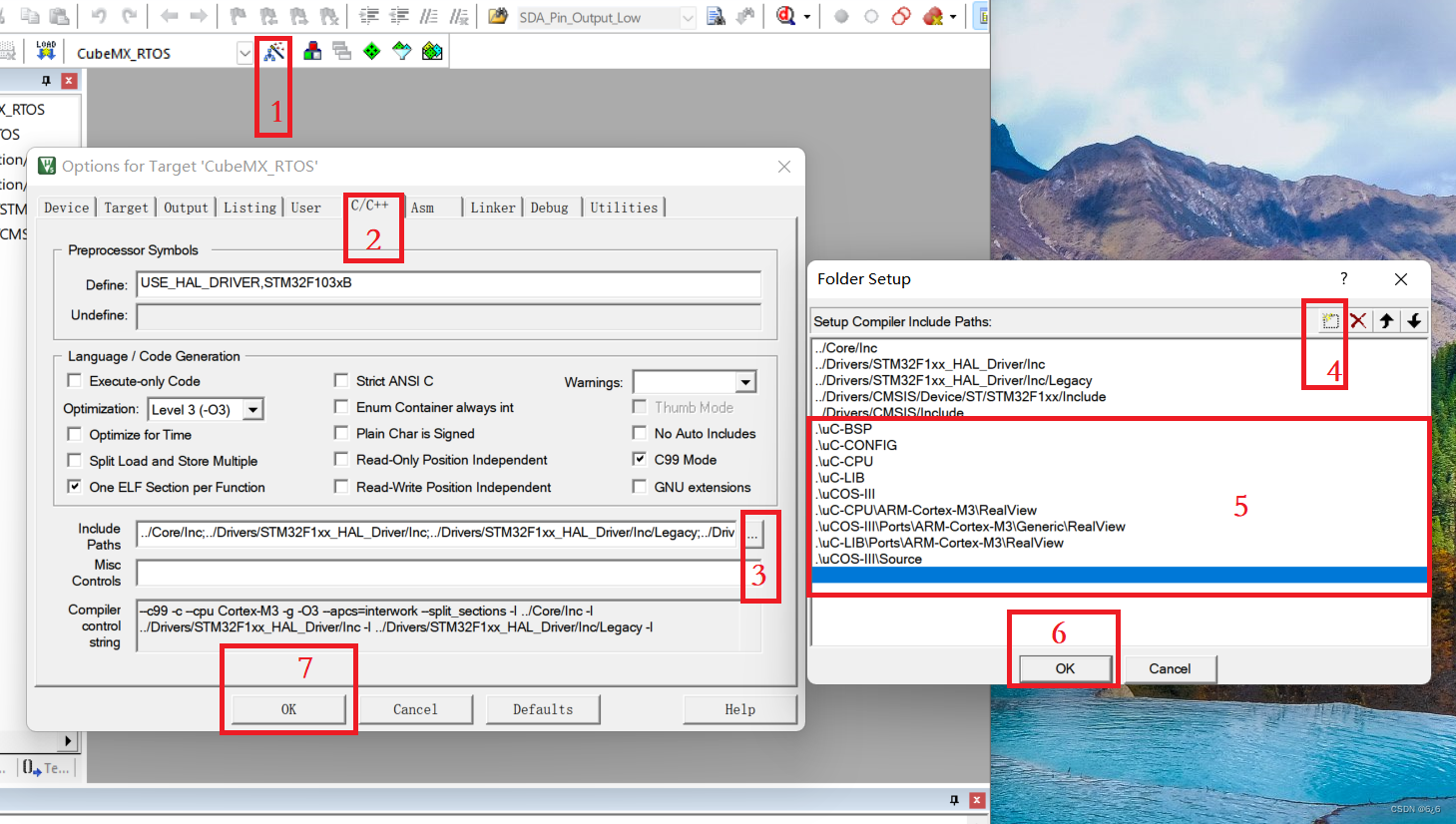Switch to the Listing tab
The height and width of the screenshot is (824, 1456).
tap(249, 207)
